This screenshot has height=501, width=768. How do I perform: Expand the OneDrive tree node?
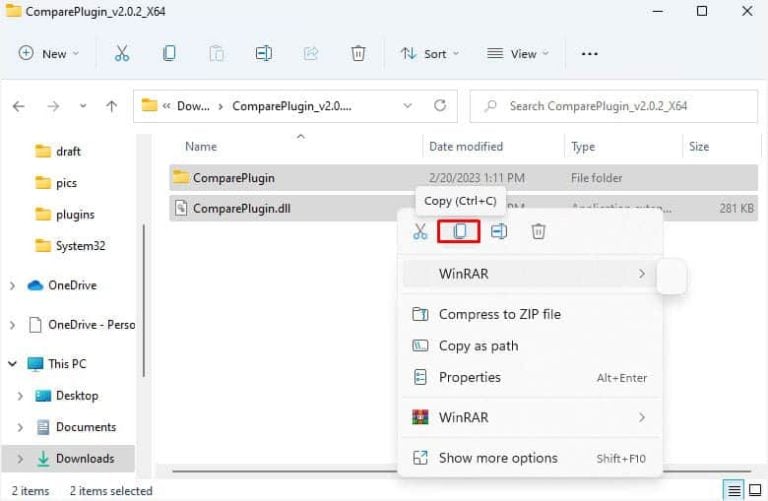pyautogui.click(x=13, y=286)
